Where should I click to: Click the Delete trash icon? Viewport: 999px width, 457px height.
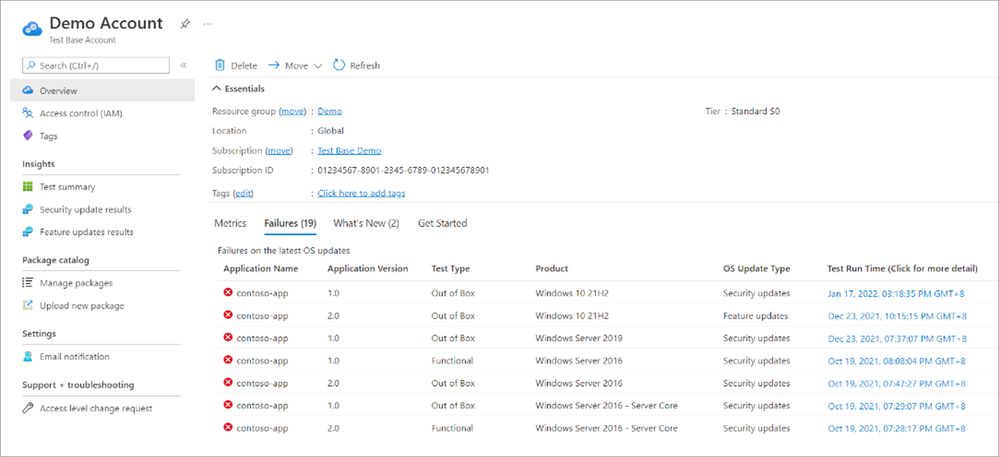pyautogui.click(x=220, y=66)
